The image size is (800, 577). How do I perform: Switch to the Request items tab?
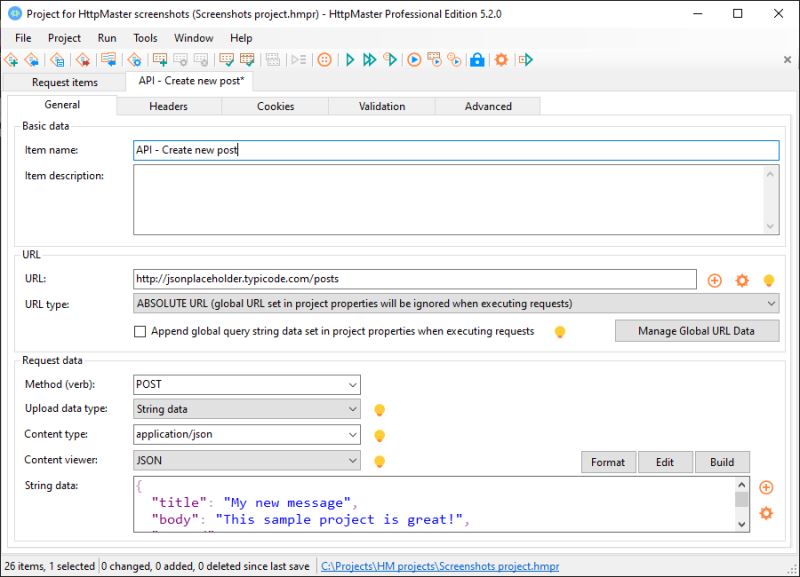pos(64,82)
